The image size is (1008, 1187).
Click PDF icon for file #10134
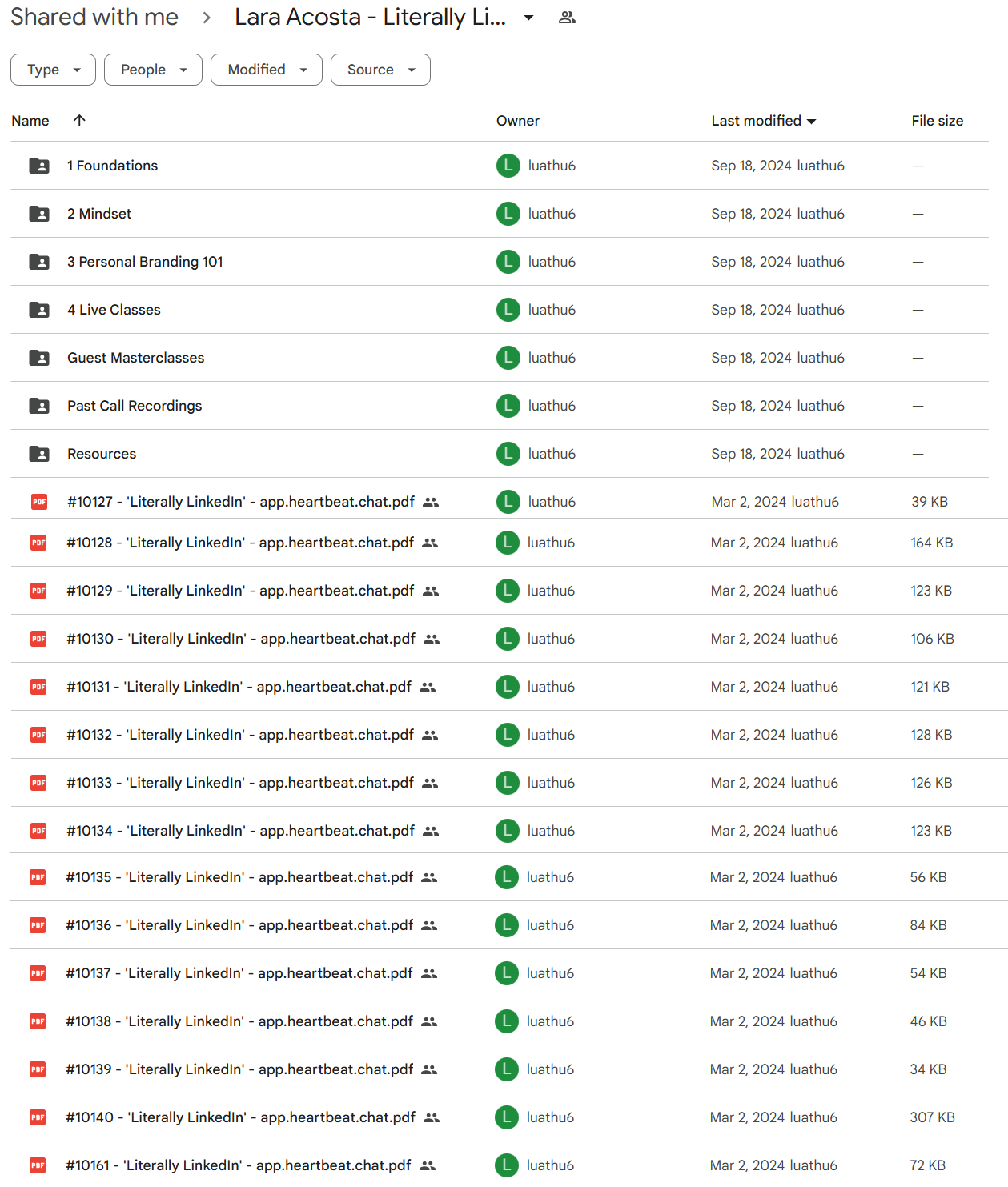38,831
